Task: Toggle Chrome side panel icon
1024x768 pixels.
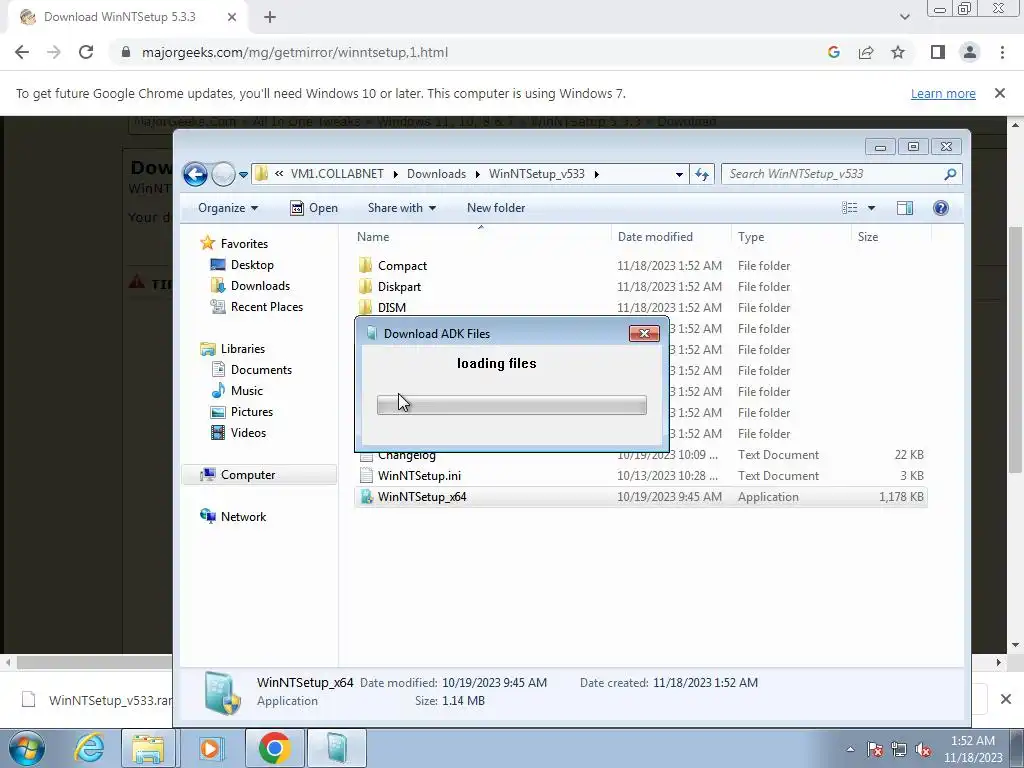Action: tap(938, 52)
